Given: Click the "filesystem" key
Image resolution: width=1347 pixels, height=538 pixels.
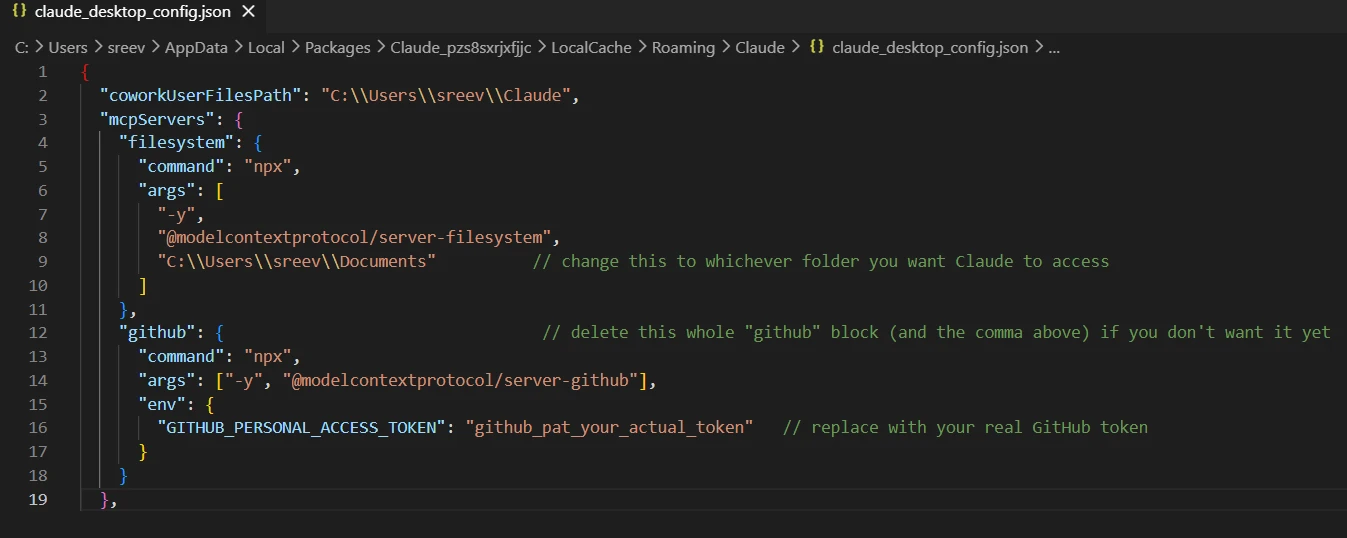Looking at the screenshot, I should click(177, 143).
